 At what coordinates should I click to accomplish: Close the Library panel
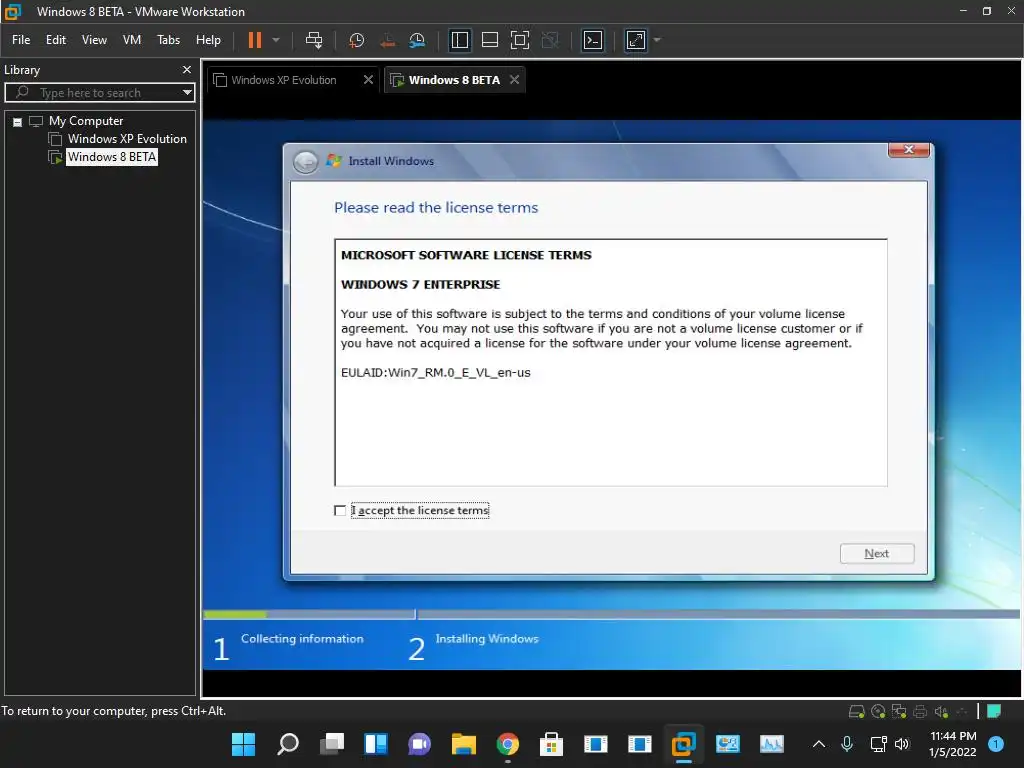point(187,69)
